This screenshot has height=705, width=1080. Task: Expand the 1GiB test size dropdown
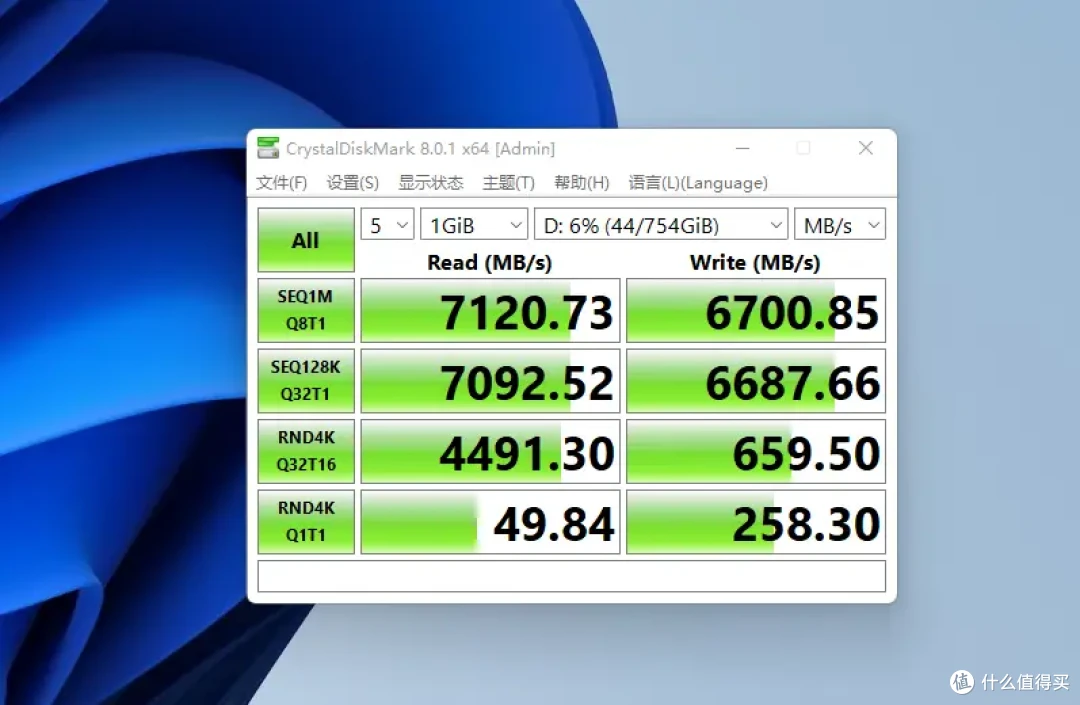(x=474, y=224)
